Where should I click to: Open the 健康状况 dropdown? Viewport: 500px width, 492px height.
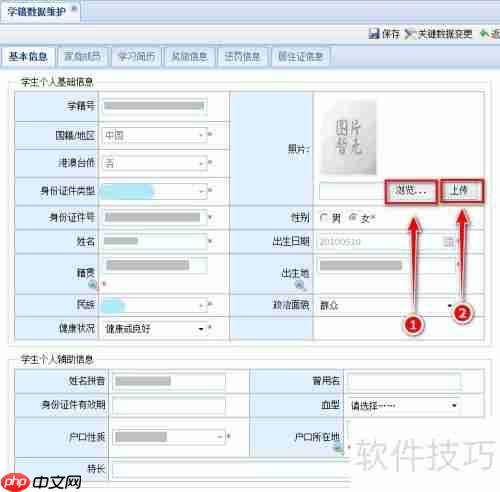pos(155,329)
